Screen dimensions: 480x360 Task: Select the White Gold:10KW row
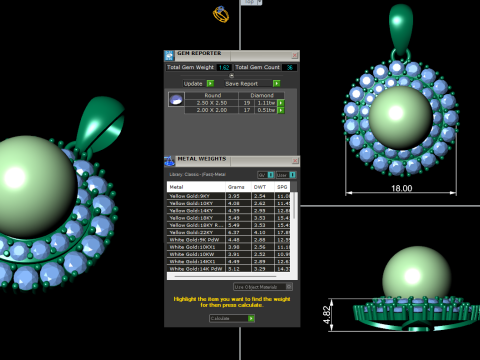click(229, 254)
